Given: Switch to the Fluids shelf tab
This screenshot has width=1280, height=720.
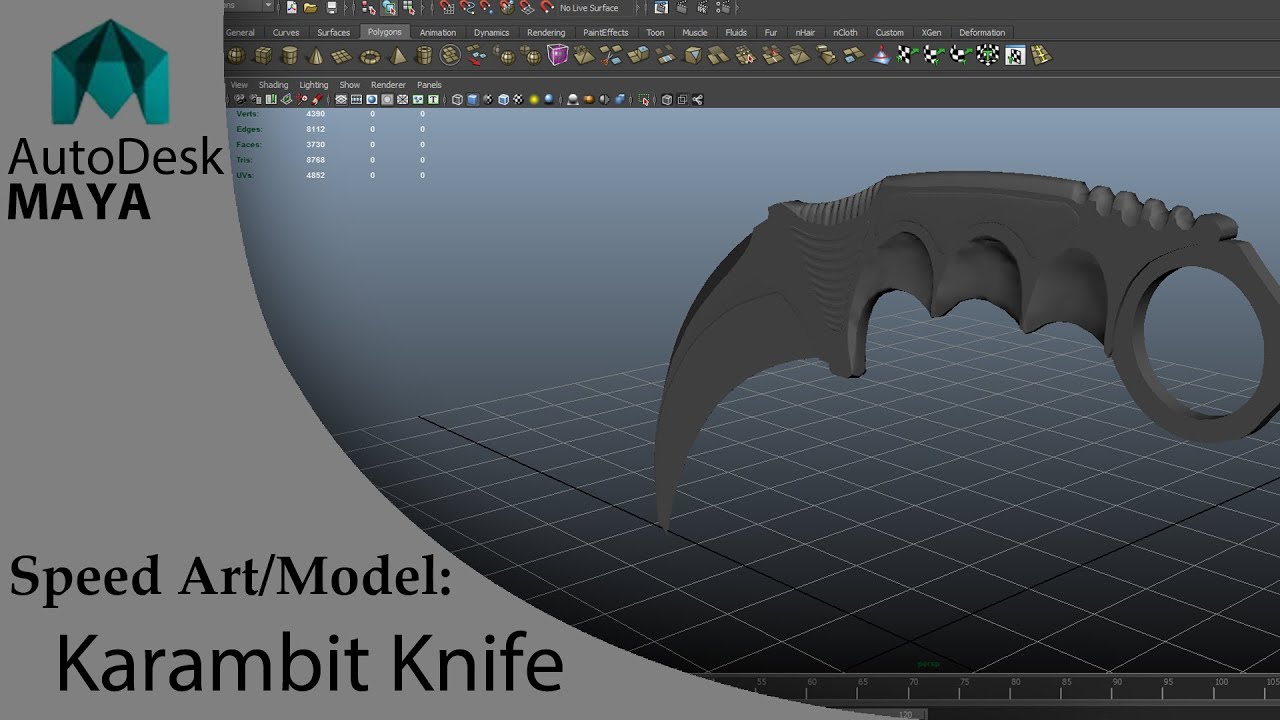Looking at the screenshot, I should (735, 32).
